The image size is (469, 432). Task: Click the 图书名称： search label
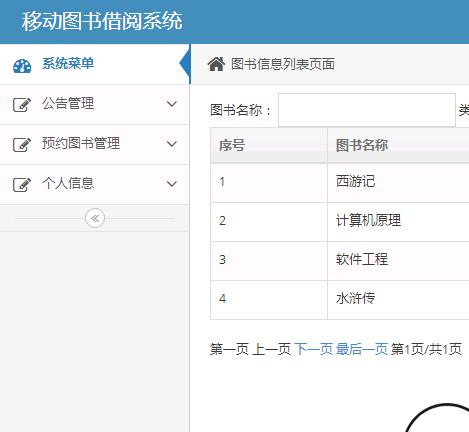pos(241,110)
